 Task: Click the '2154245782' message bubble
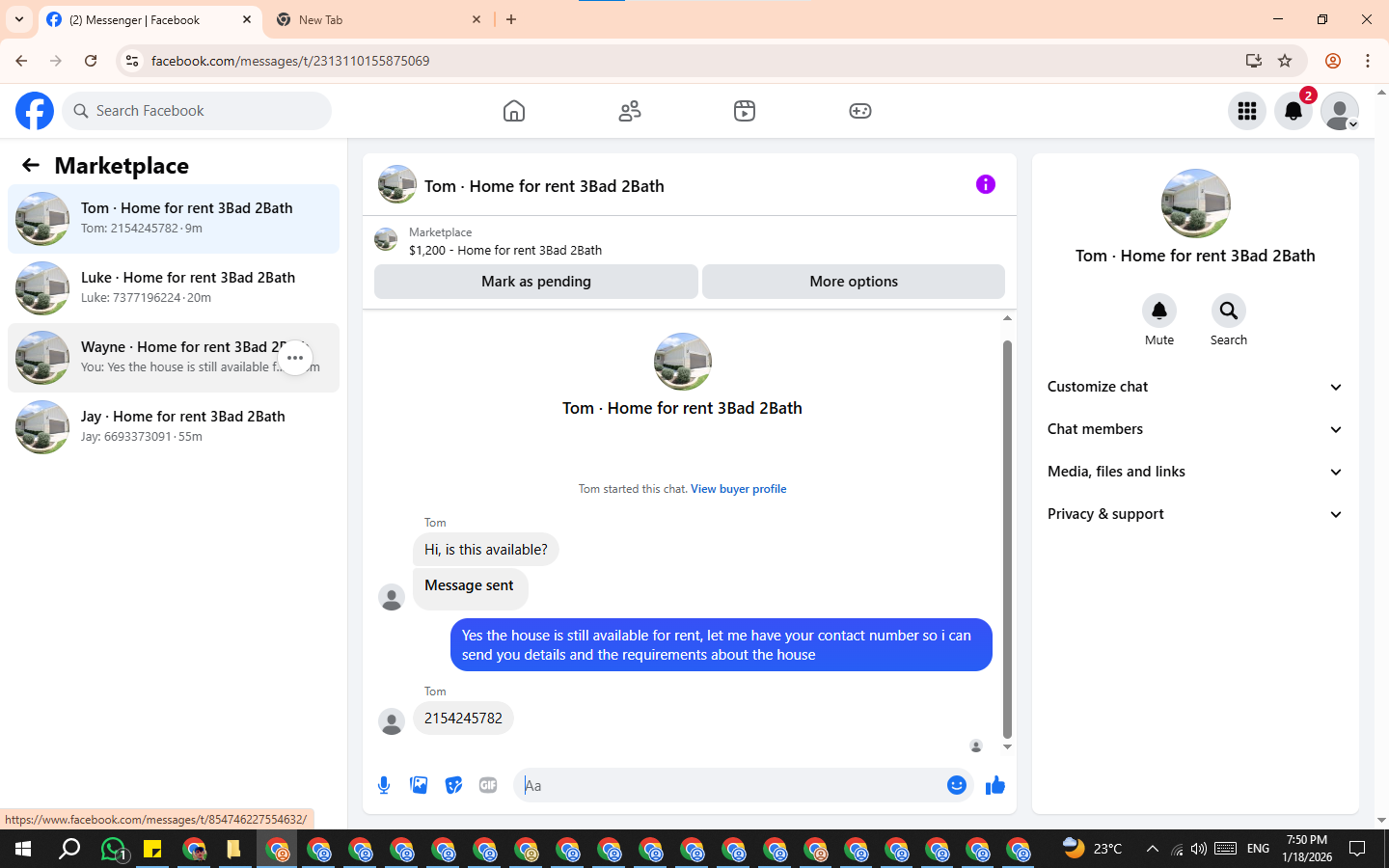463,719
